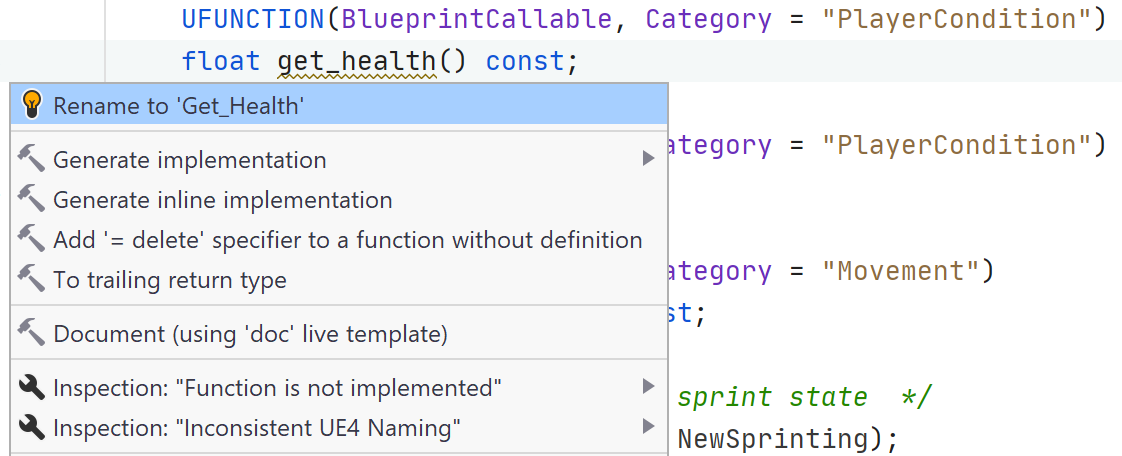Click hammer icon beside Document live template
The width and height of the screenshot is (1122, 456).
tap(31, 333)
